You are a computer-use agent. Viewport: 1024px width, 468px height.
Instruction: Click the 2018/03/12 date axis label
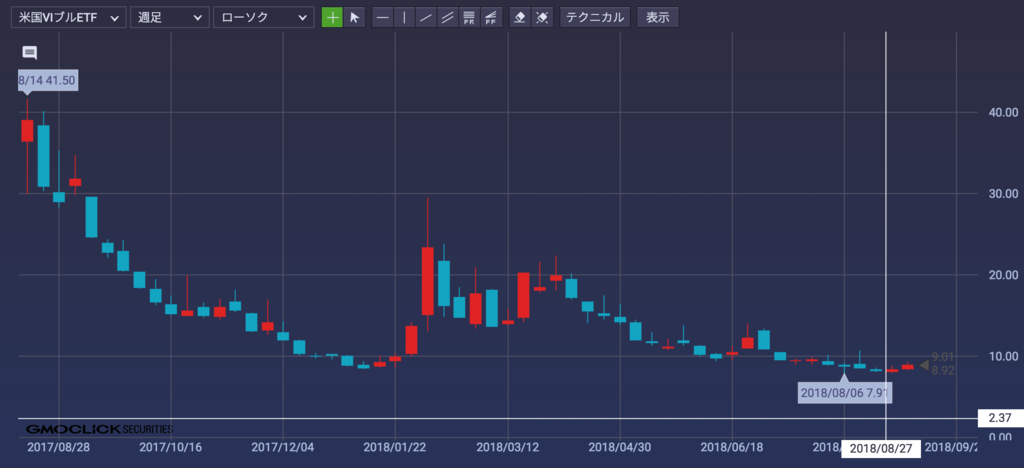coord(507,448)
